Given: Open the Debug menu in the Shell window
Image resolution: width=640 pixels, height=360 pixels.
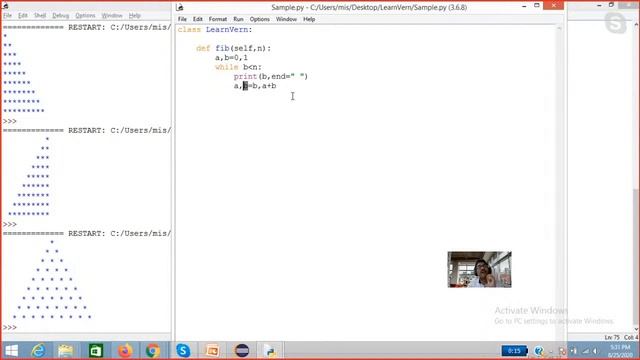Looking at the screenshot, I should [x=60, y=16].
